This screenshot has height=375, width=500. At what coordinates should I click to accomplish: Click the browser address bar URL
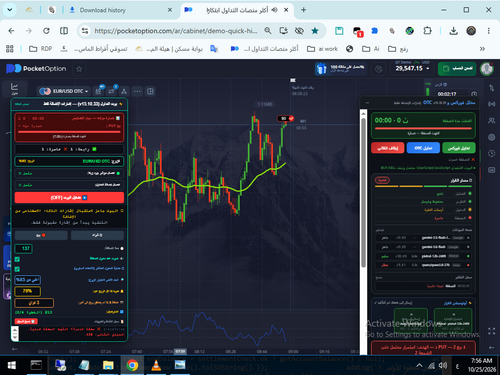tap(176, 31)
